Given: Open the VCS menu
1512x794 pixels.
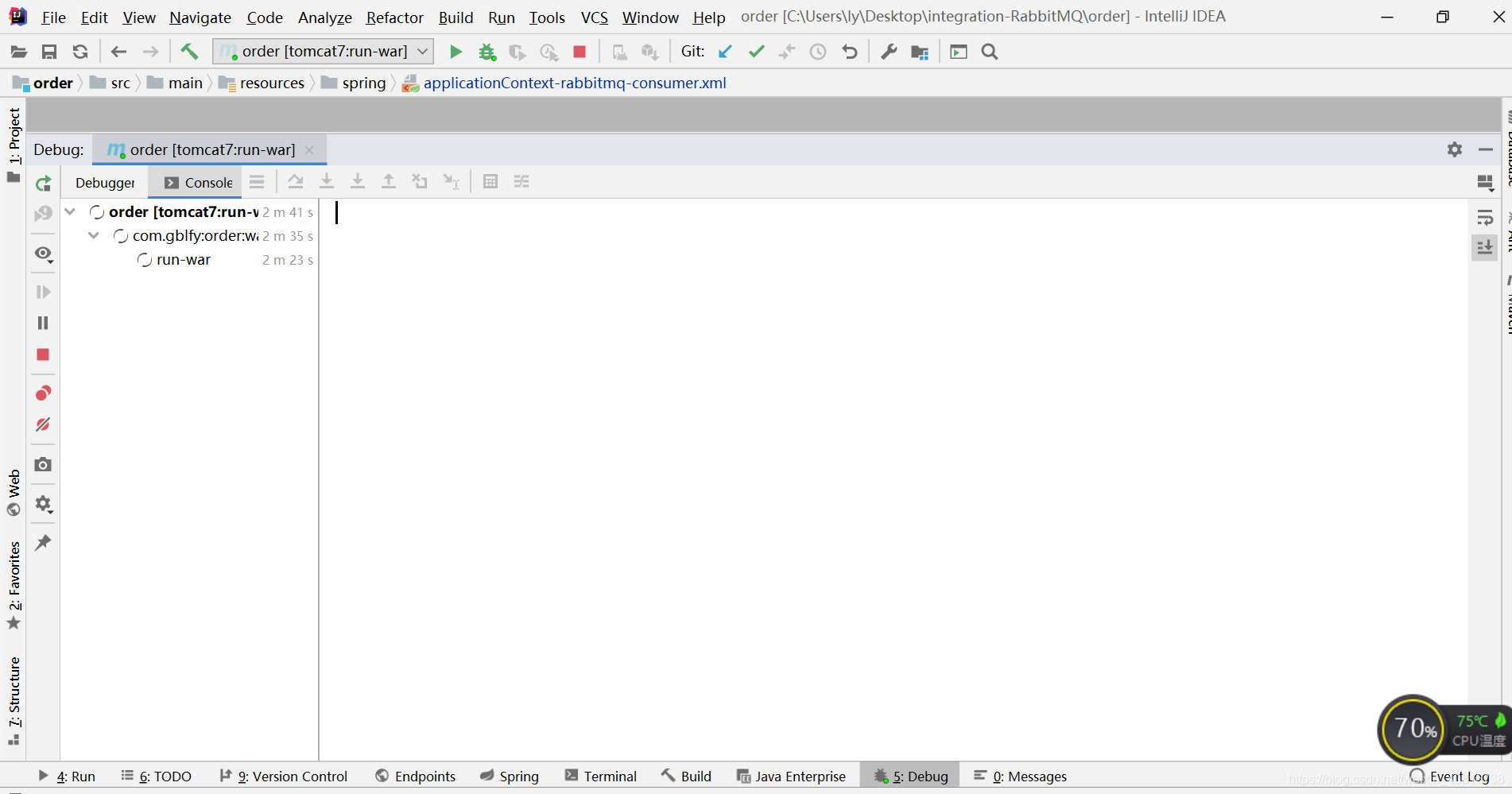Looking at the screenshot, I should pos(594,17).
